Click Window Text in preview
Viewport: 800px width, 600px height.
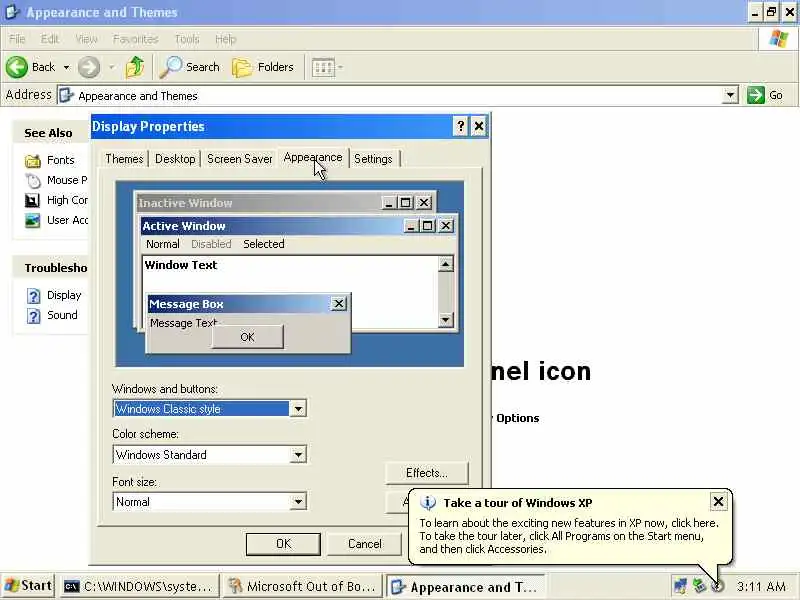coord(181,265)
